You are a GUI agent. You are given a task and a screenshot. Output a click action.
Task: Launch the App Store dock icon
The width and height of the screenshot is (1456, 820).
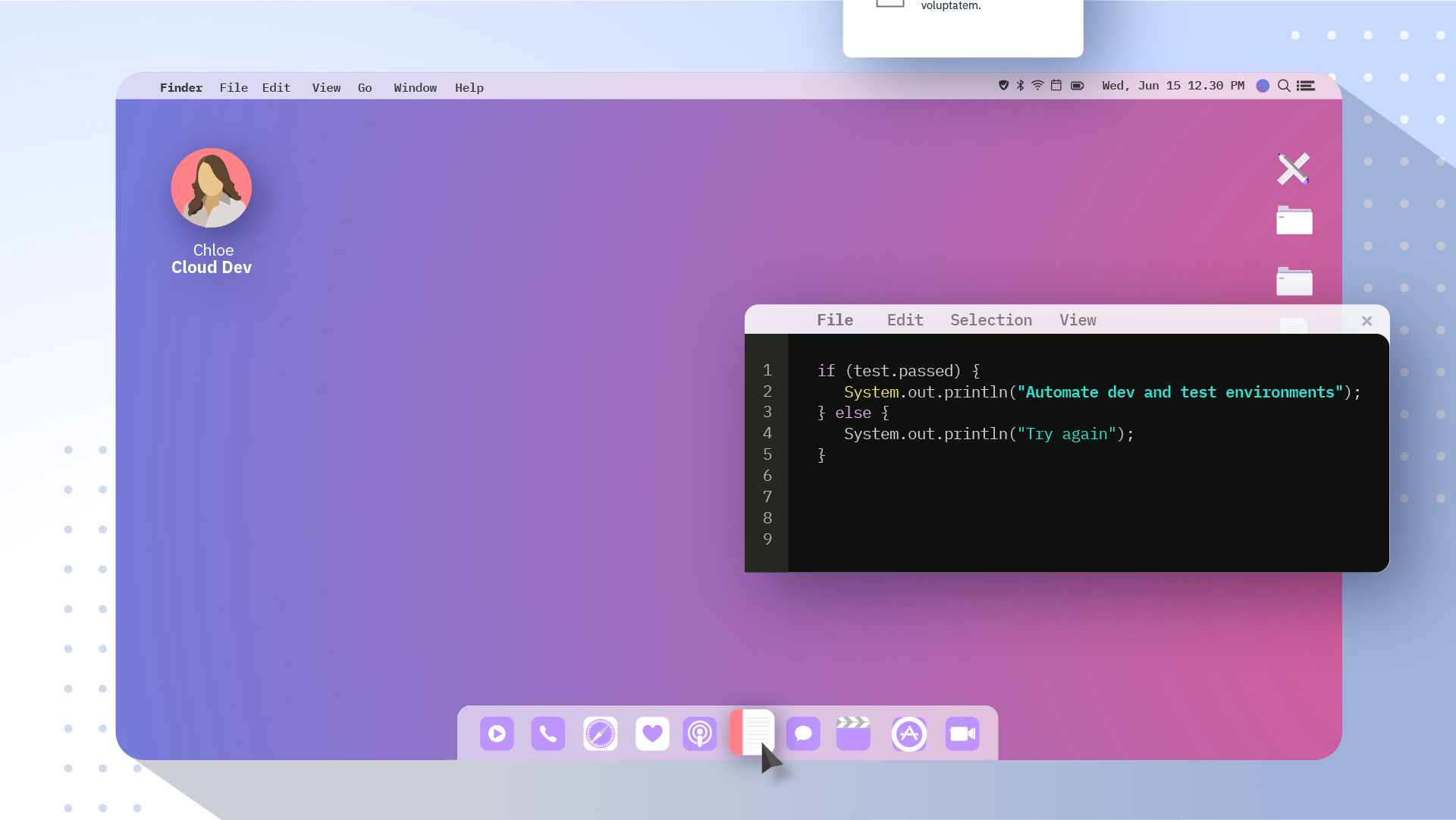908,734
